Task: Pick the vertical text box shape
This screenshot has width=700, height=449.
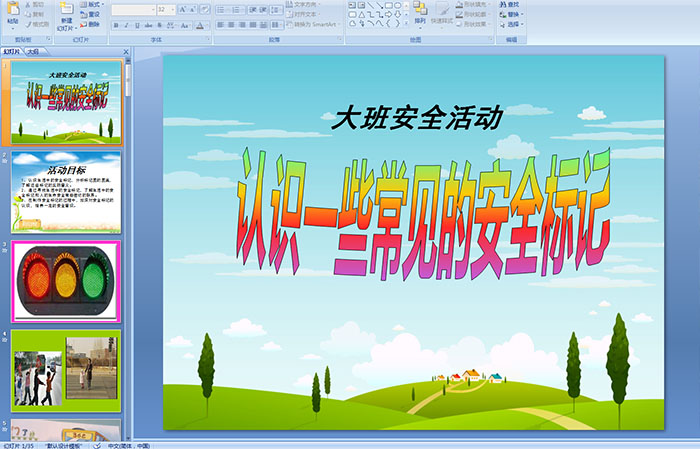Action: point(361,5)
